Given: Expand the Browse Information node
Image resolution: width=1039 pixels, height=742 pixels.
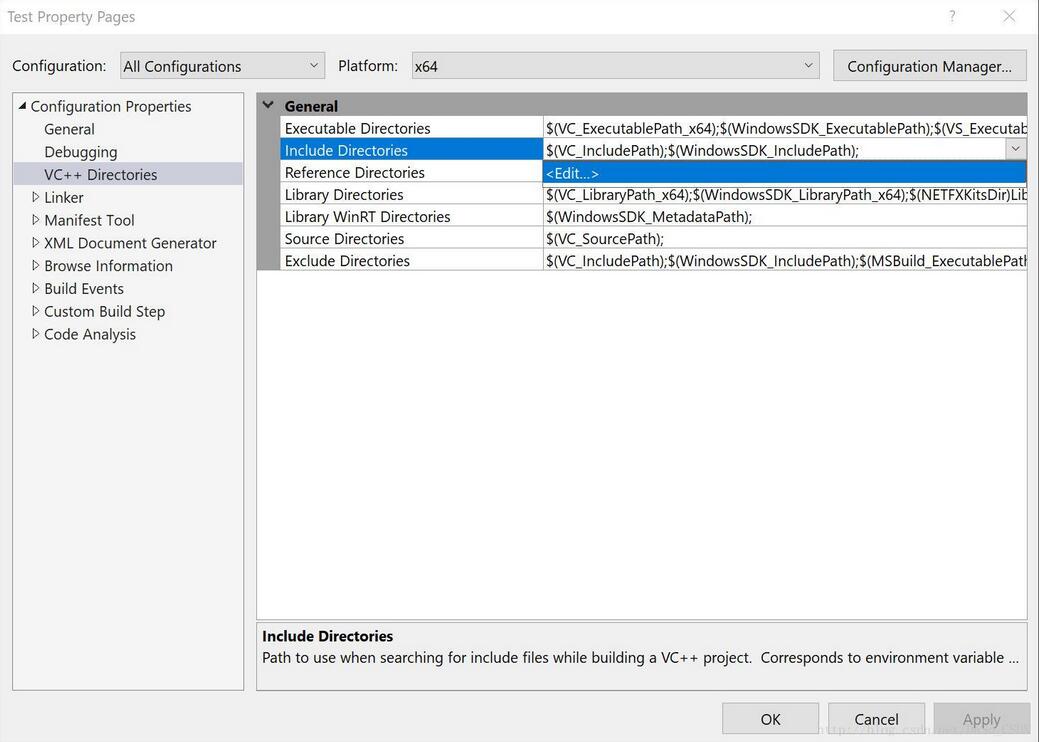Looking at the screenshot, I should tap(35, 265).
